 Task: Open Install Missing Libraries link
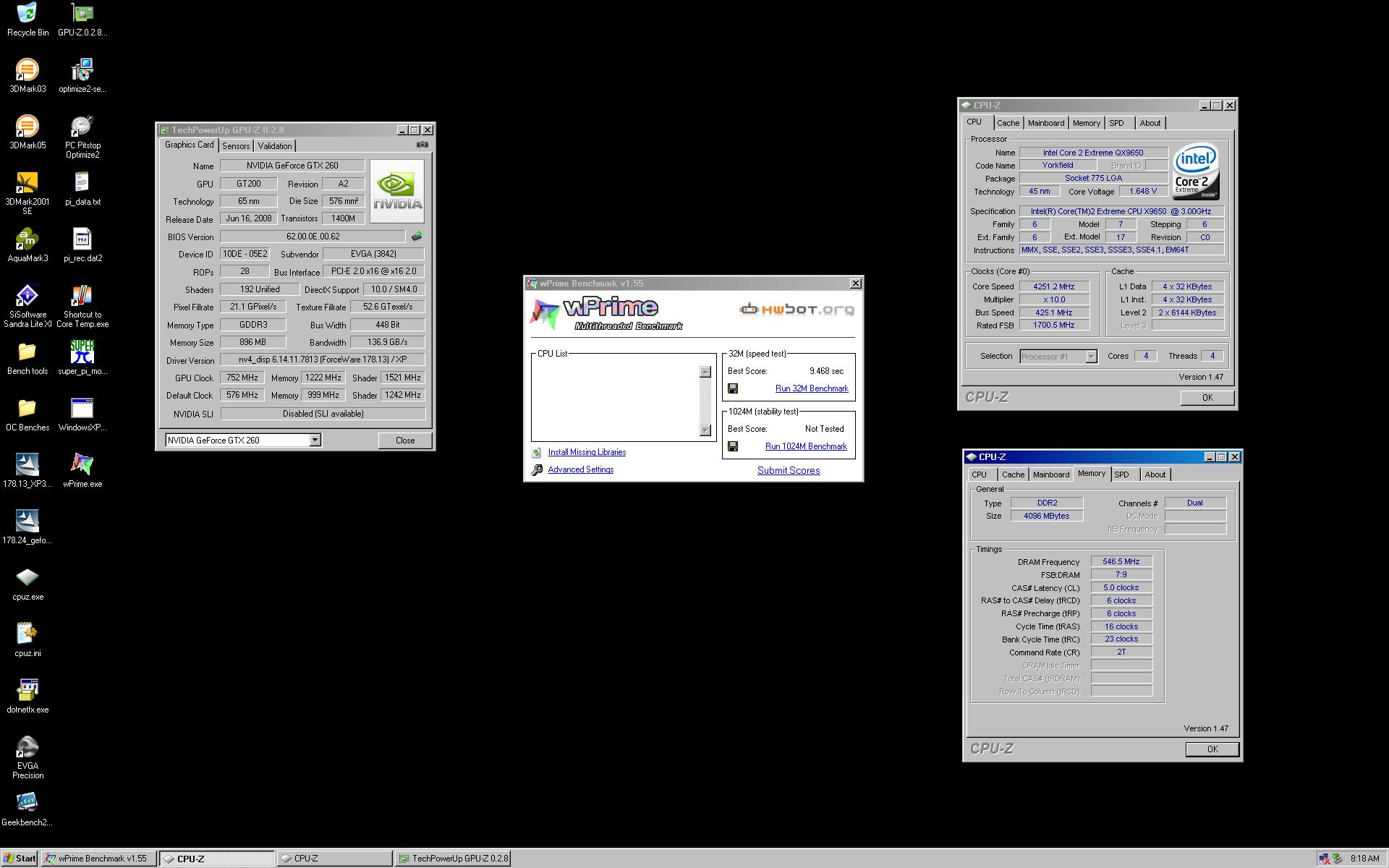587,452
